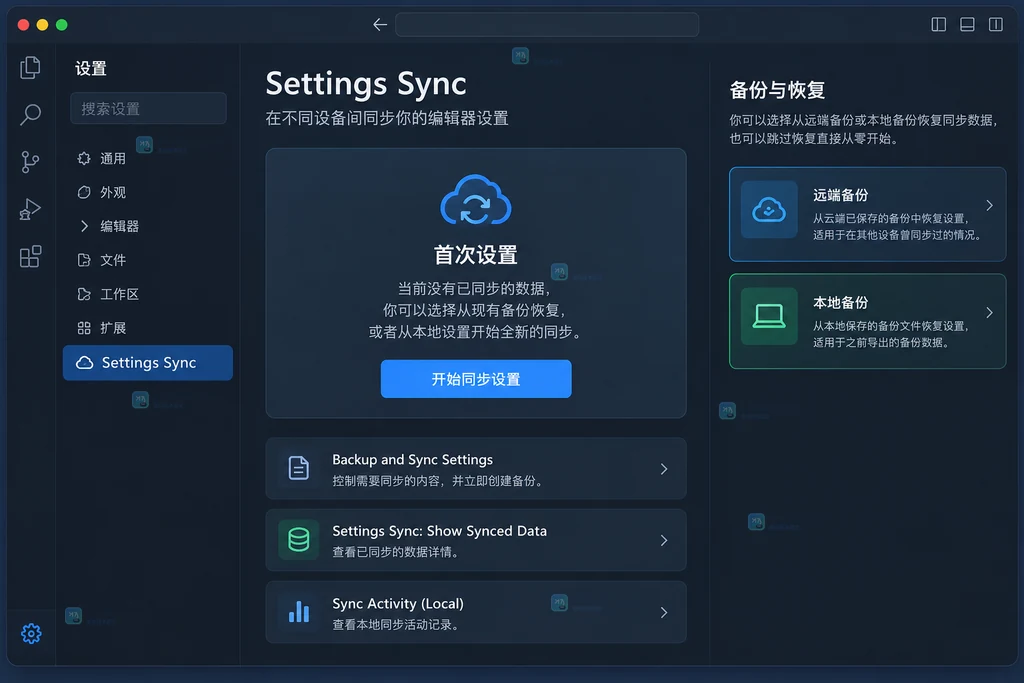Image resolution: width=1024 pixels, height=683 pixels.
Task: Click the 开始同步设置 button
Action: (476, 379)
